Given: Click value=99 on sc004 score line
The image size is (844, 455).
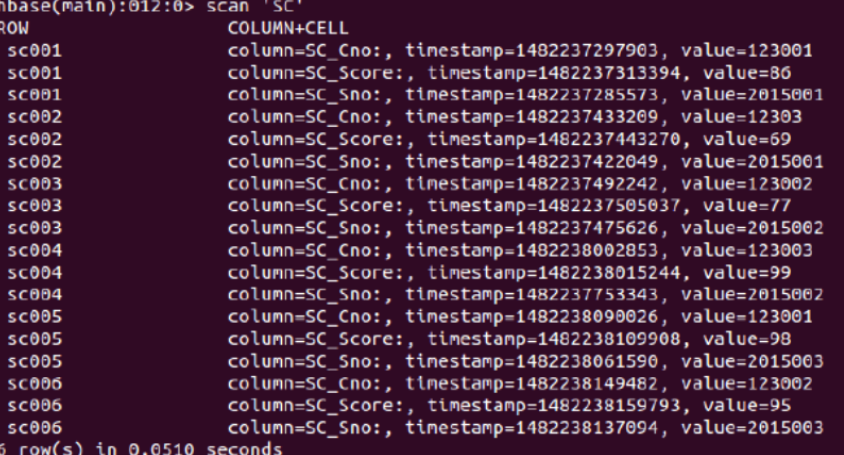Looking at the screenshot, I should tap(747, 272).
